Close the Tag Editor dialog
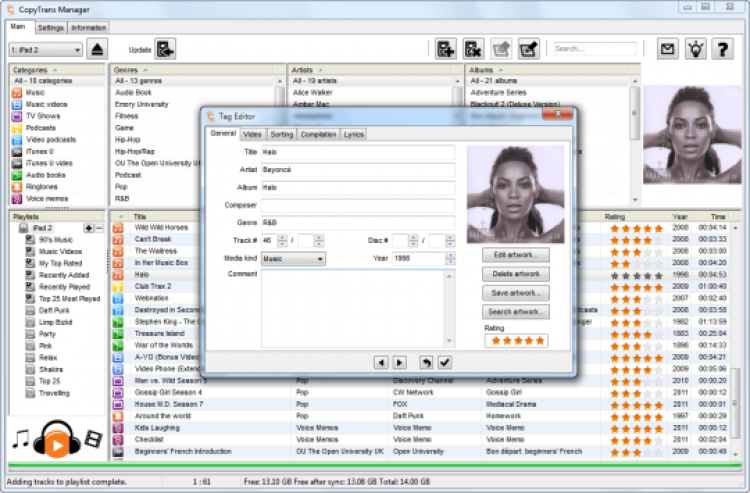 (557, 114)
